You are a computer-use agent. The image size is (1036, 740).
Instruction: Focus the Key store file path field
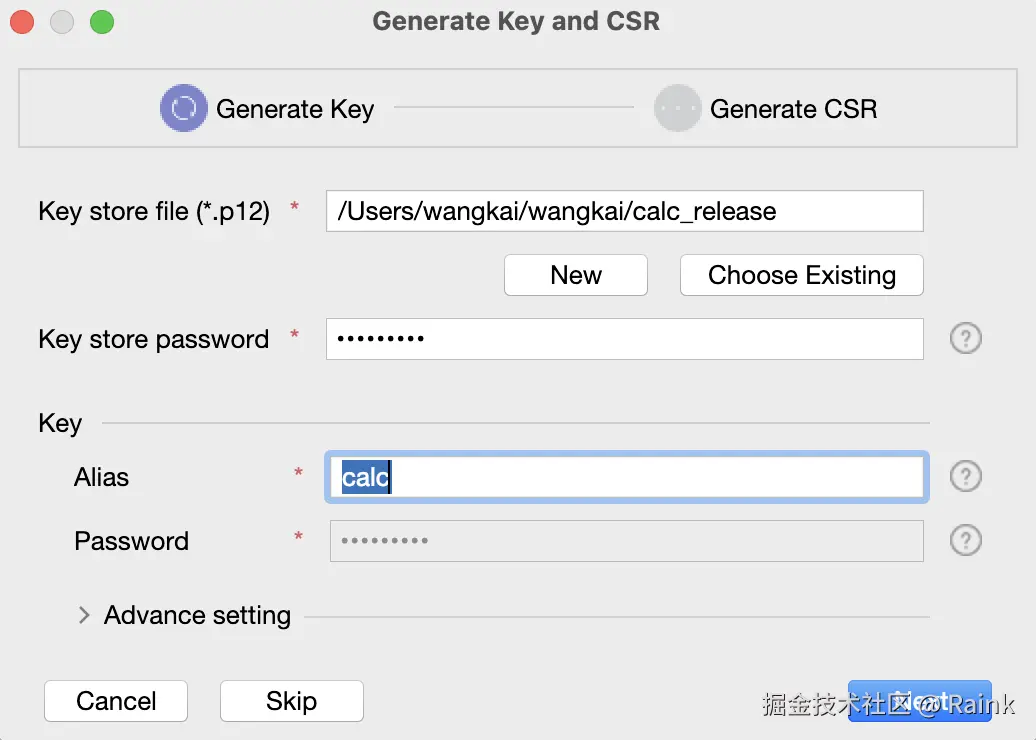point(624,212)
